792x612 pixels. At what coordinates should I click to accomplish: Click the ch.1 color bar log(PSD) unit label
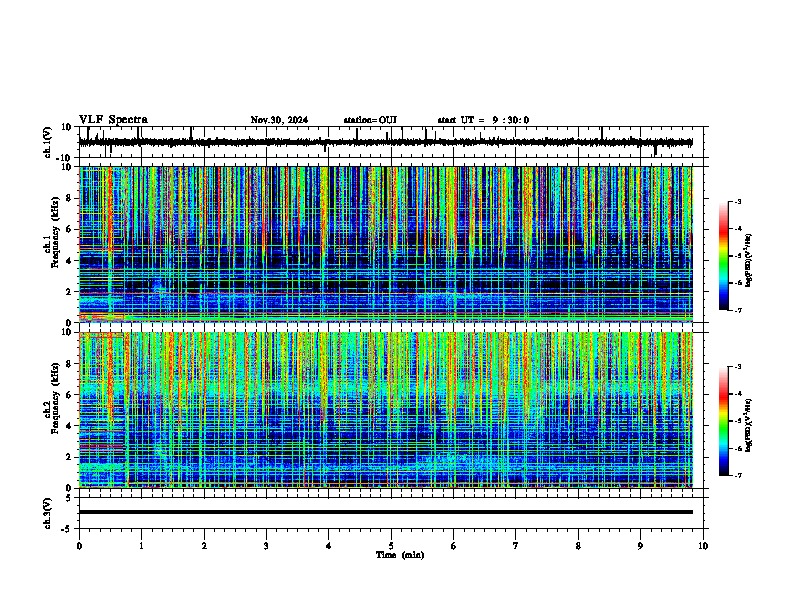pyautogui.click(x=749, y=260)
